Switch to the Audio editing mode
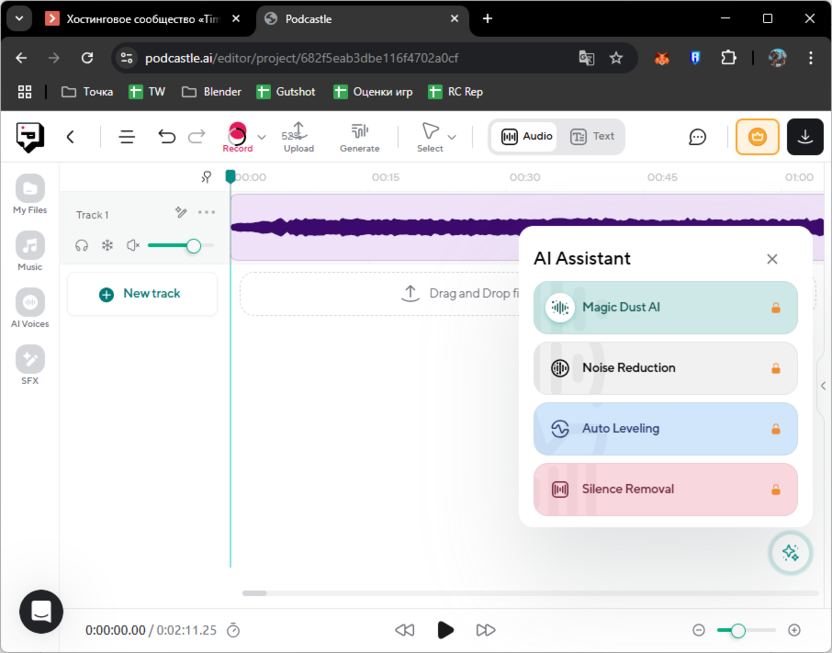Screen dimensions: 832x653 click(526, 136)
